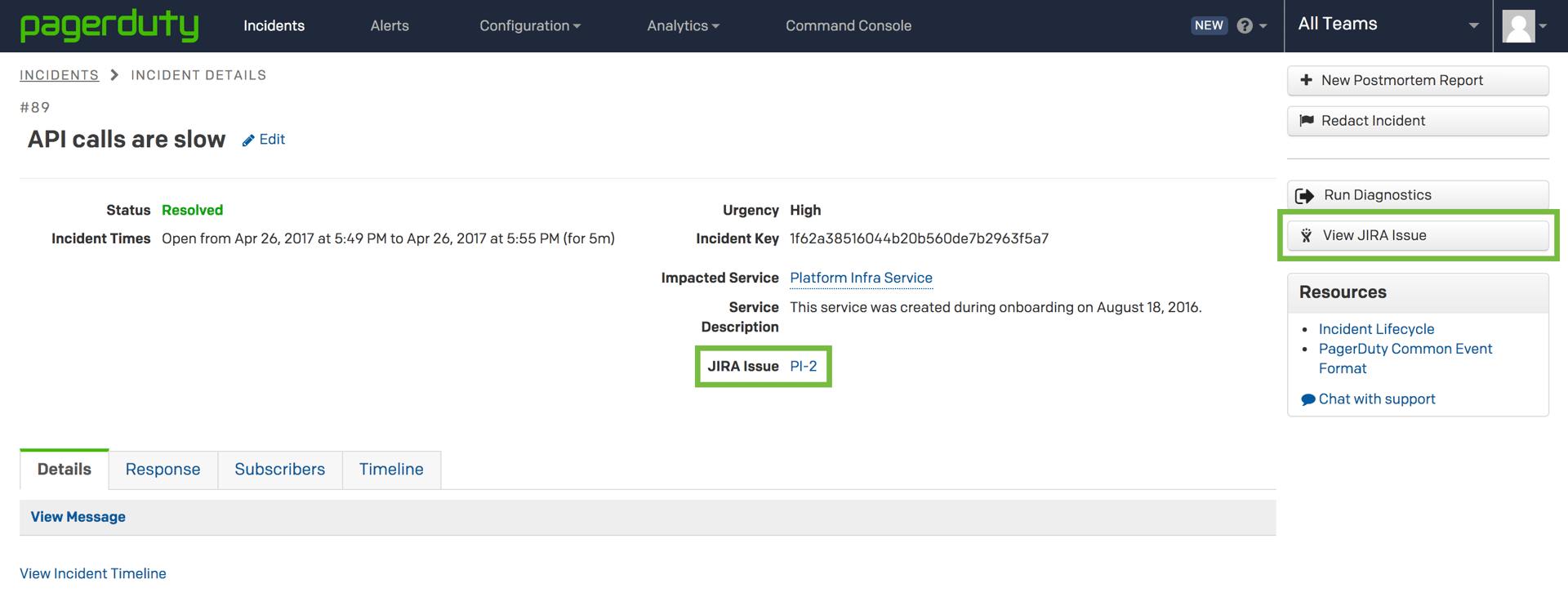
Task: Open the All Teams selector
Action: pyautogui.click(x=1388, y=25)
